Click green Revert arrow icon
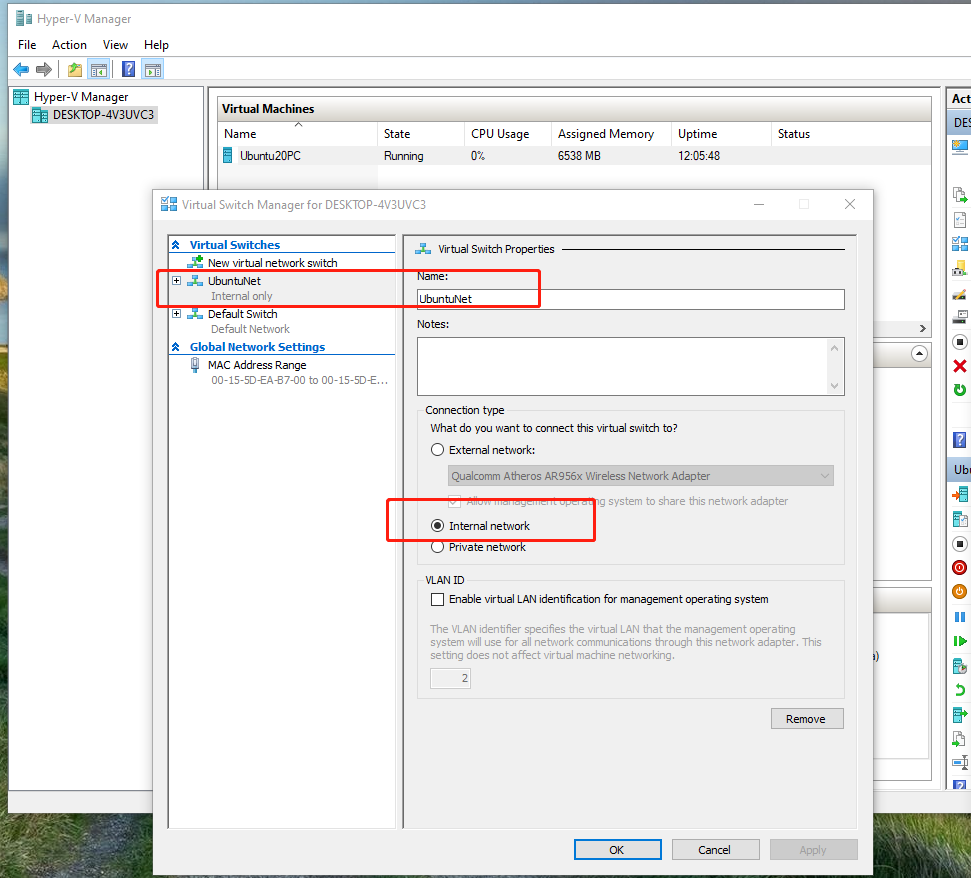Screen dimensions: 971x878 click(959, 690)
